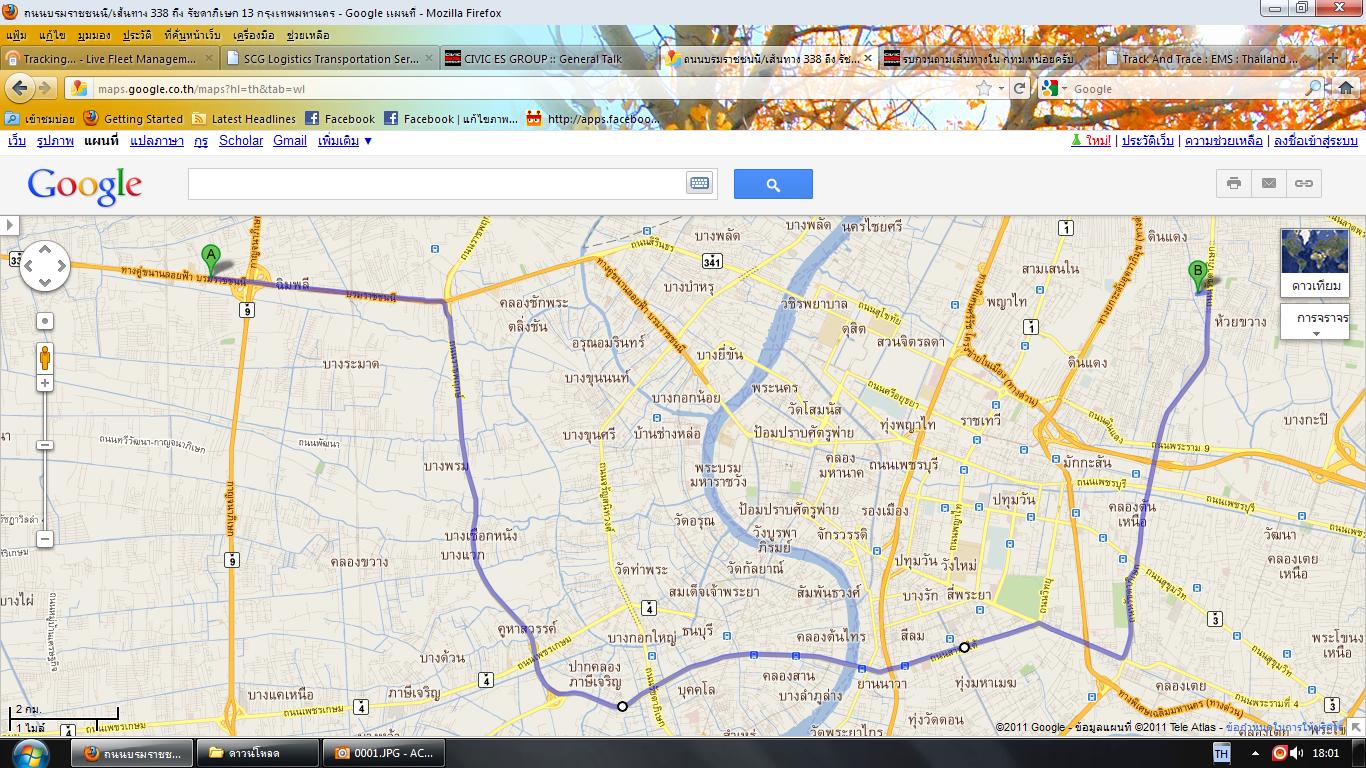Click the volume speaker icon in tray
This screenshot has height=768, width=1366.
(1297, 753)
